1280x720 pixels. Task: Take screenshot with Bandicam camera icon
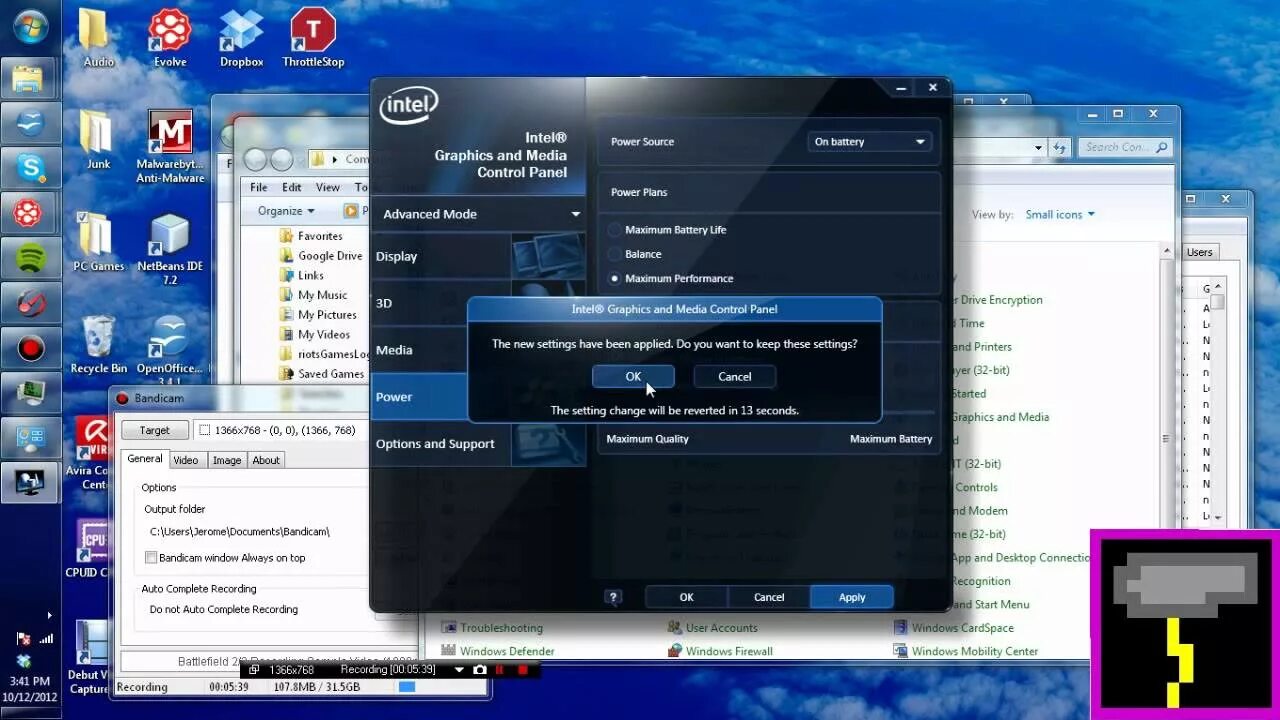pyautogui.click(x=480, y=669)
